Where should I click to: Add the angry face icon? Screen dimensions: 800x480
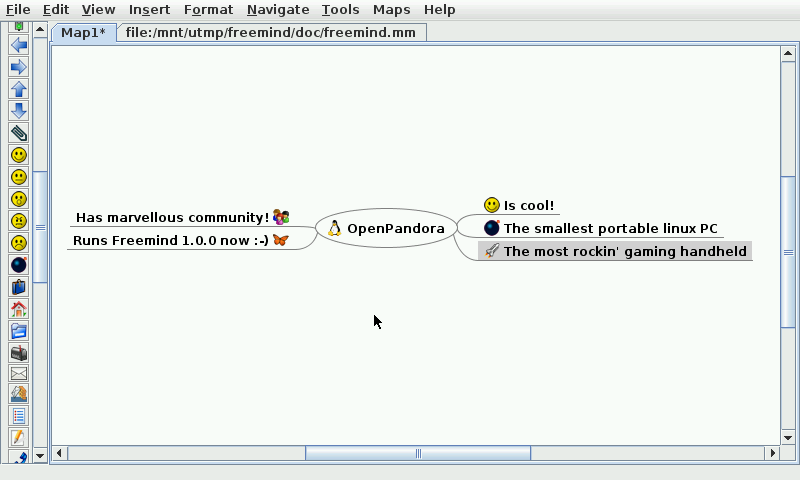[x=19, y=221]
